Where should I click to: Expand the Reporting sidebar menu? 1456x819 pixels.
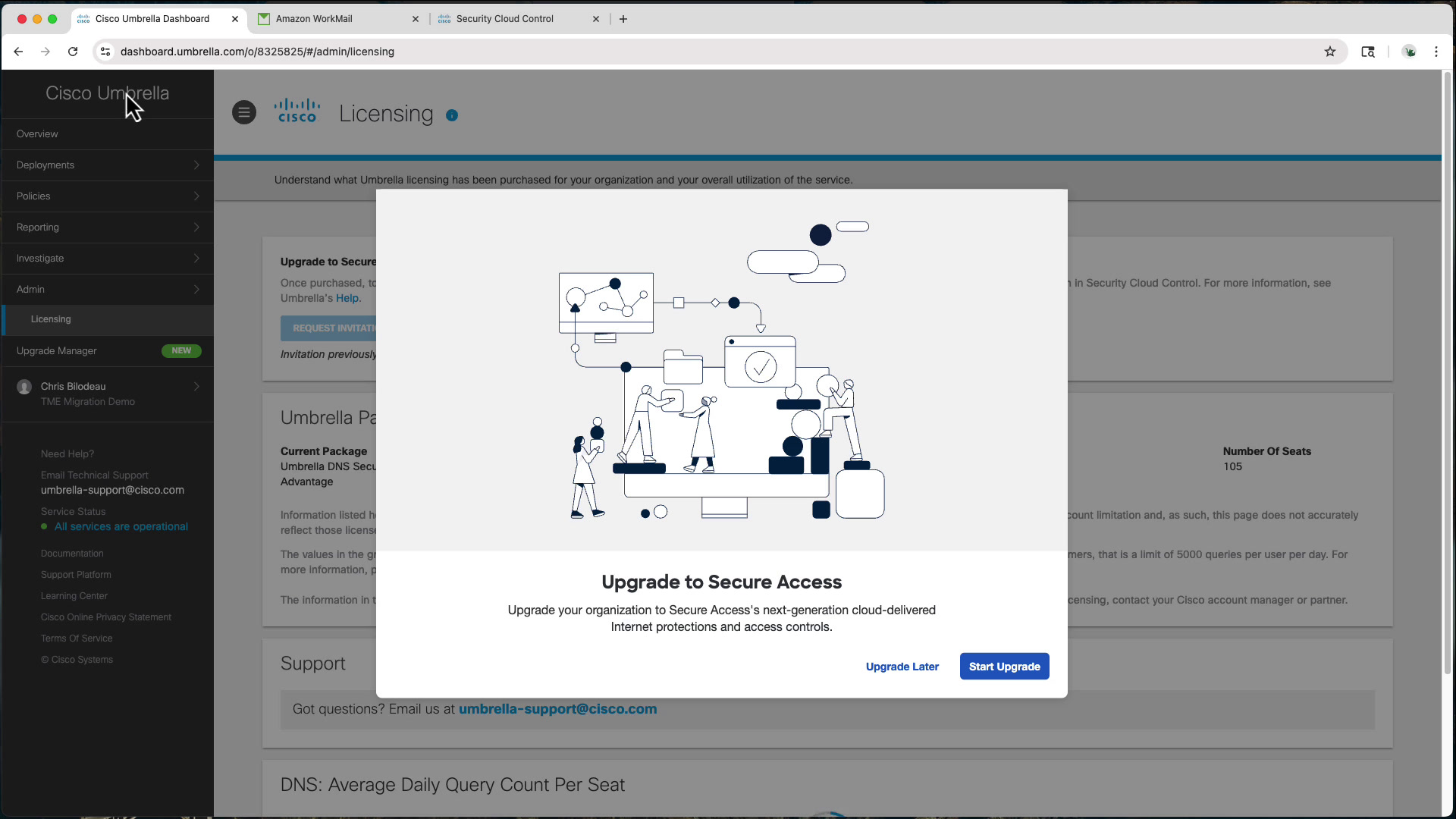pos(108,227)
